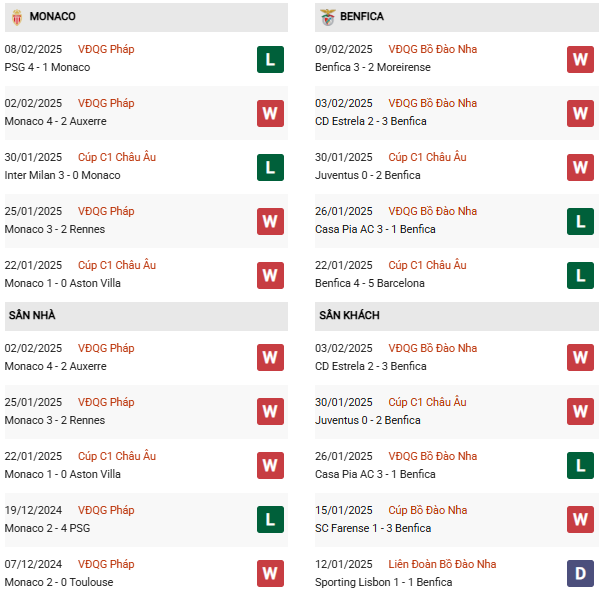
Task: Click the Benfica club crest icon
Action: [x=329, y=17]
